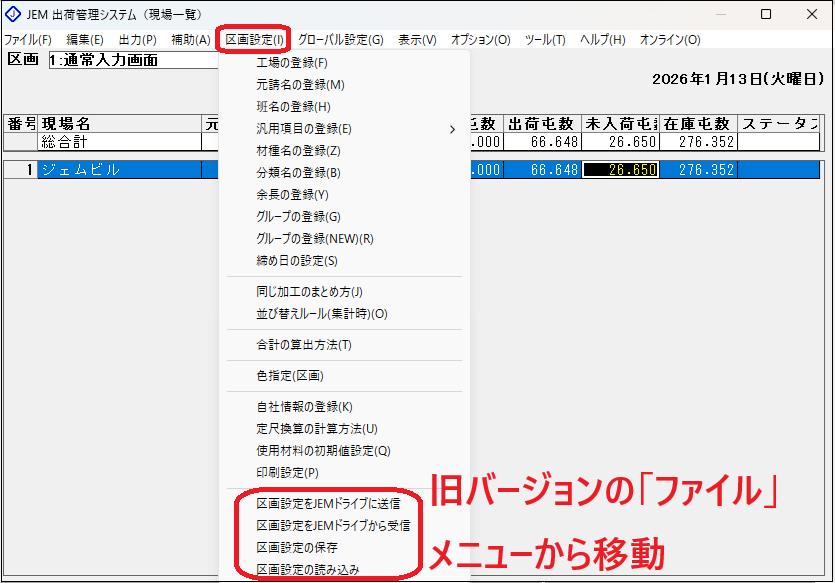Image resolution: width=835 pixels, height=583 pixels.
Task: Select 区画設定の読み込み menu item
Action: (307, 569)
